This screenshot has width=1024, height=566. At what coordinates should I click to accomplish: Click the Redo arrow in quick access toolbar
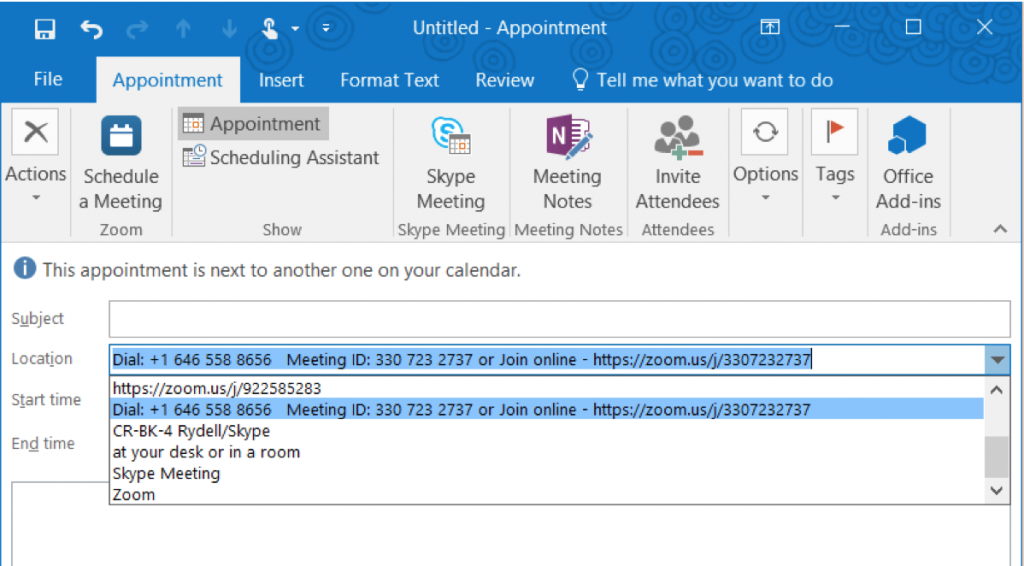click(137, 28)
